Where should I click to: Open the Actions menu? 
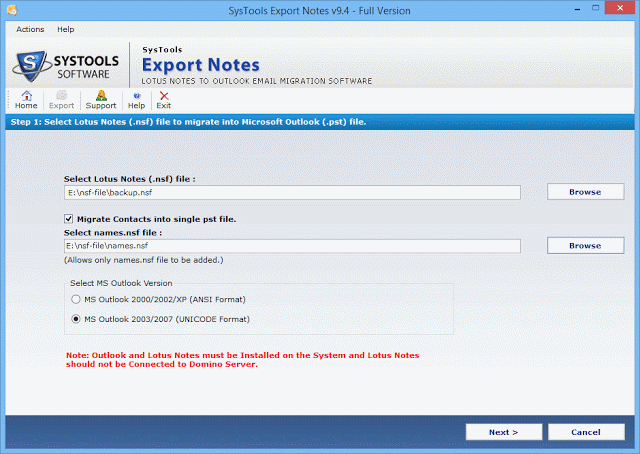point(30,29)
